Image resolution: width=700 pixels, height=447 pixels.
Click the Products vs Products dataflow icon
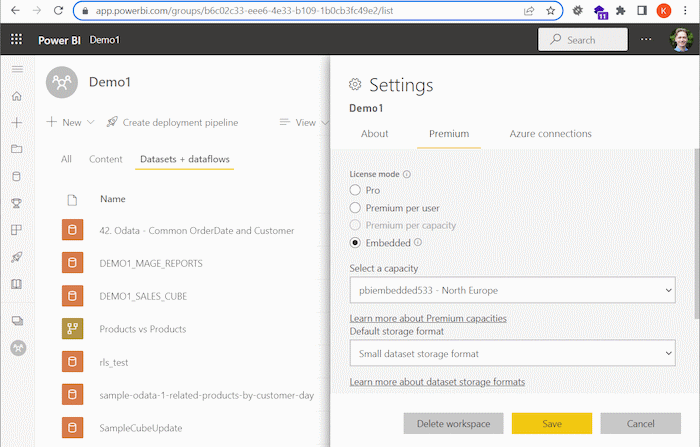tap(72, 329)
